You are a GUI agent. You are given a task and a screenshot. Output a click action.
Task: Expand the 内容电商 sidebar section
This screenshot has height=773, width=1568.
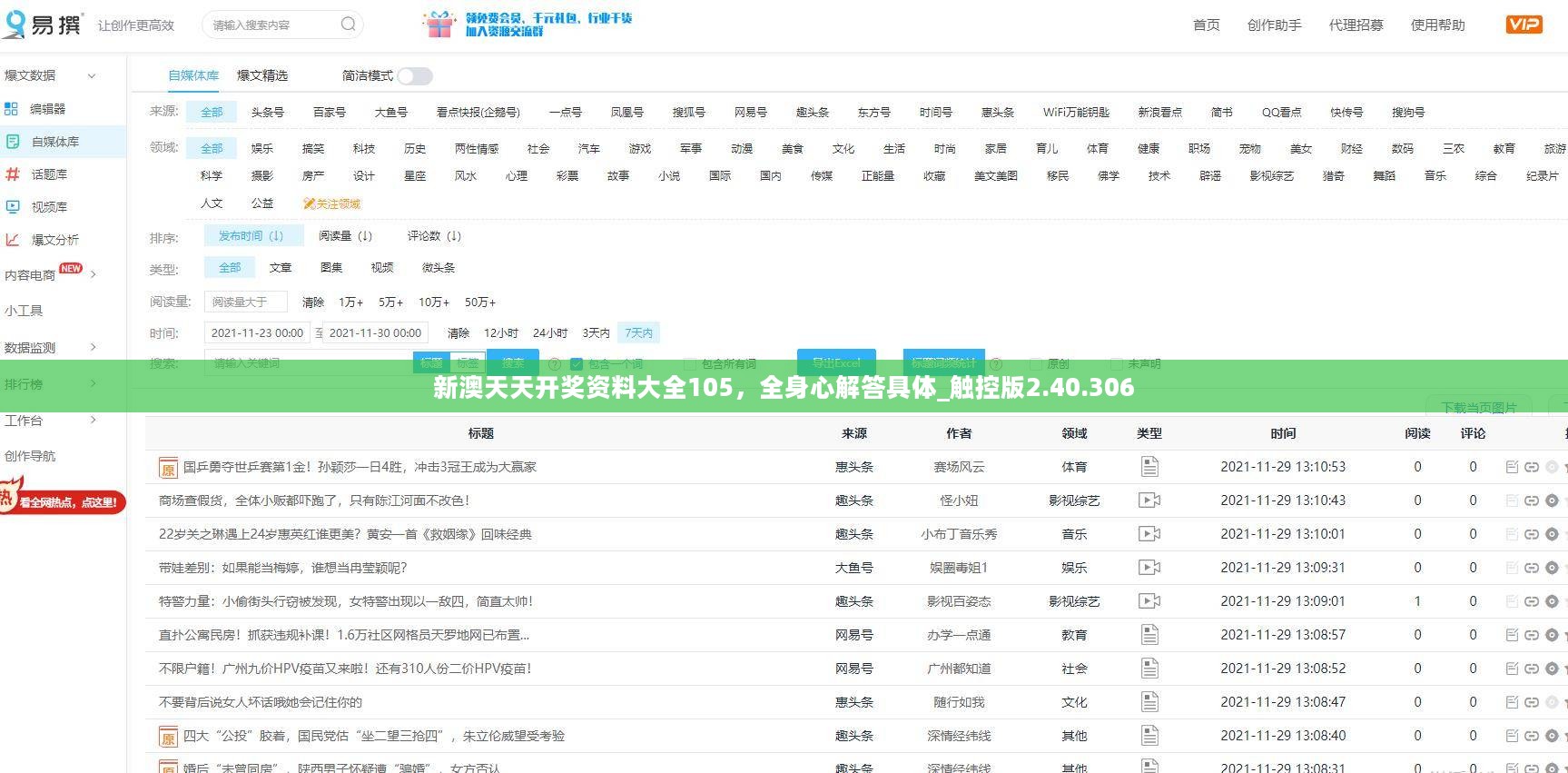point(51,274)
